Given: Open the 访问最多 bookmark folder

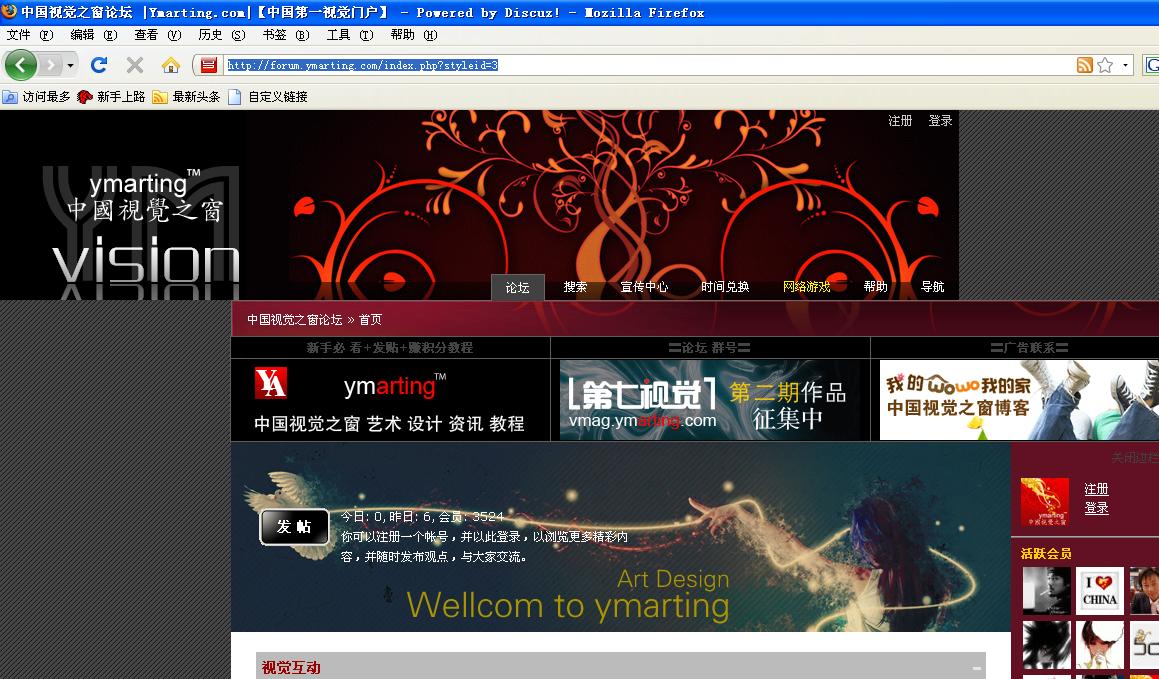Looking at the screenshot, I should pos(37,97).
